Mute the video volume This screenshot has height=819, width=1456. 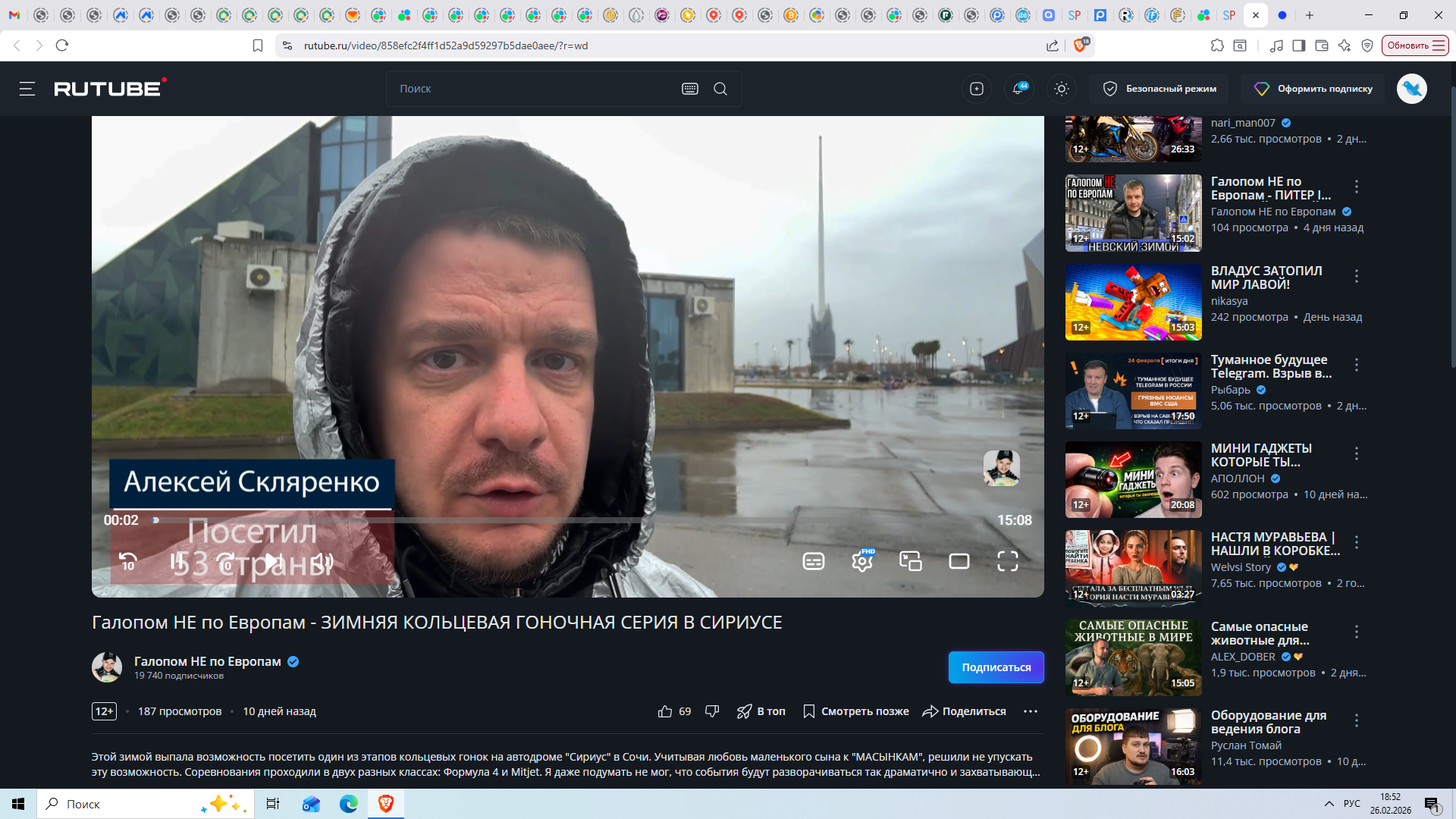click(322, 561)
